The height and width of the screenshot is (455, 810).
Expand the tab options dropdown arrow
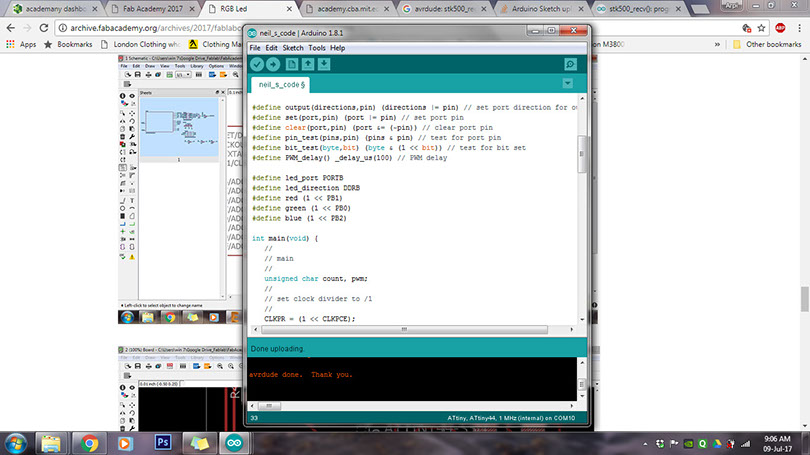567,84
